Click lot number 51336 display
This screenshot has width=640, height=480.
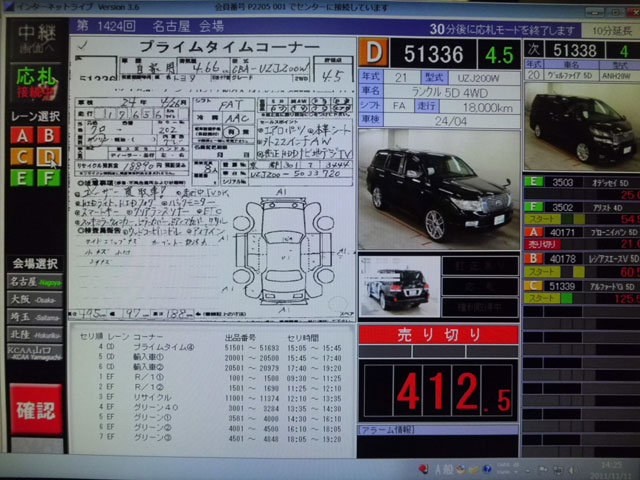pos(433,54)
